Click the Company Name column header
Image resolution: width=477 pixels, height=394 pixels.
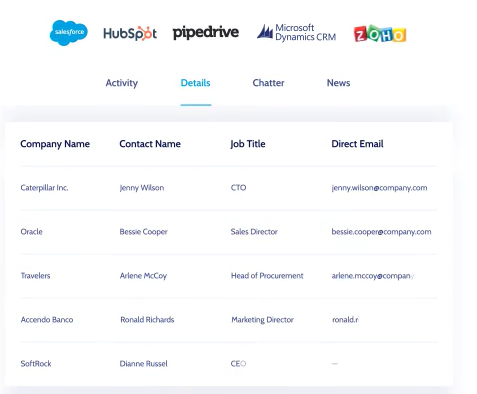55,144
